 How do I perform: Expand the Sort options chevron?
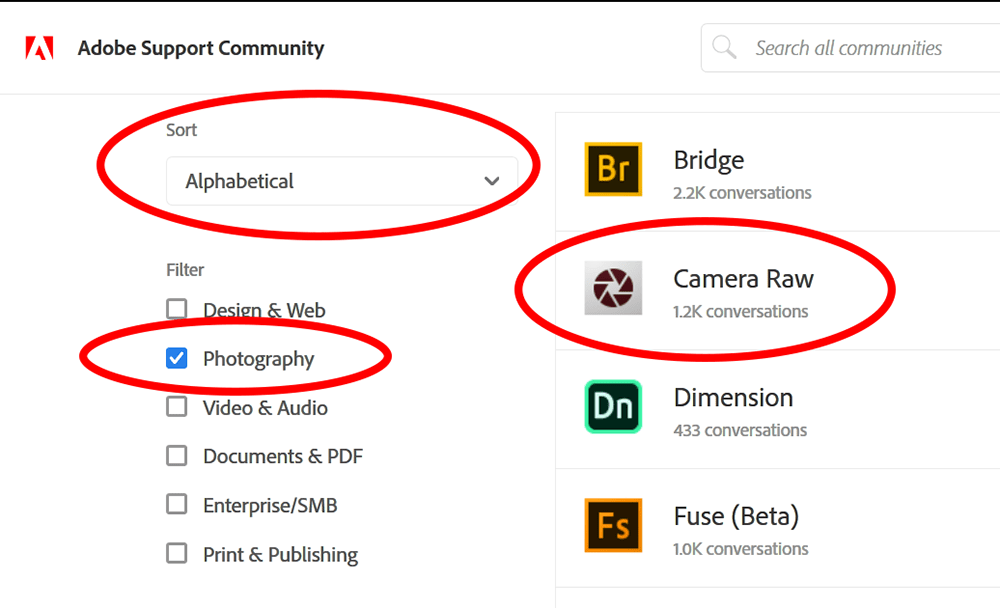492,181
